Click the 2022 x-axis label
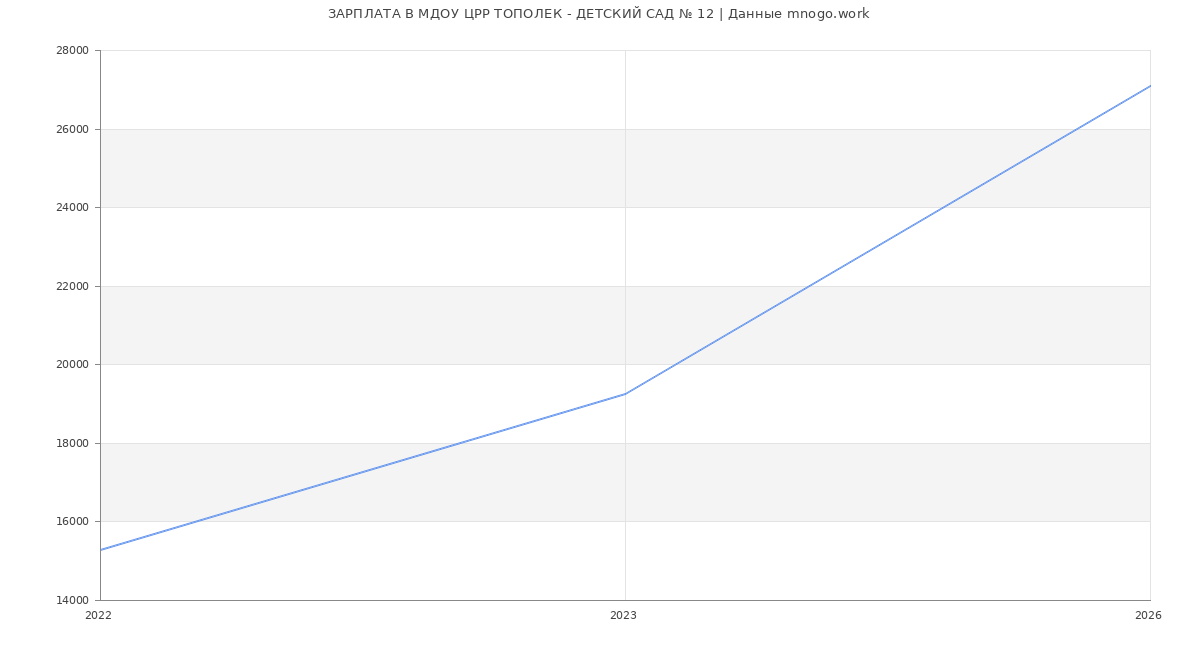 pos(99,616)
